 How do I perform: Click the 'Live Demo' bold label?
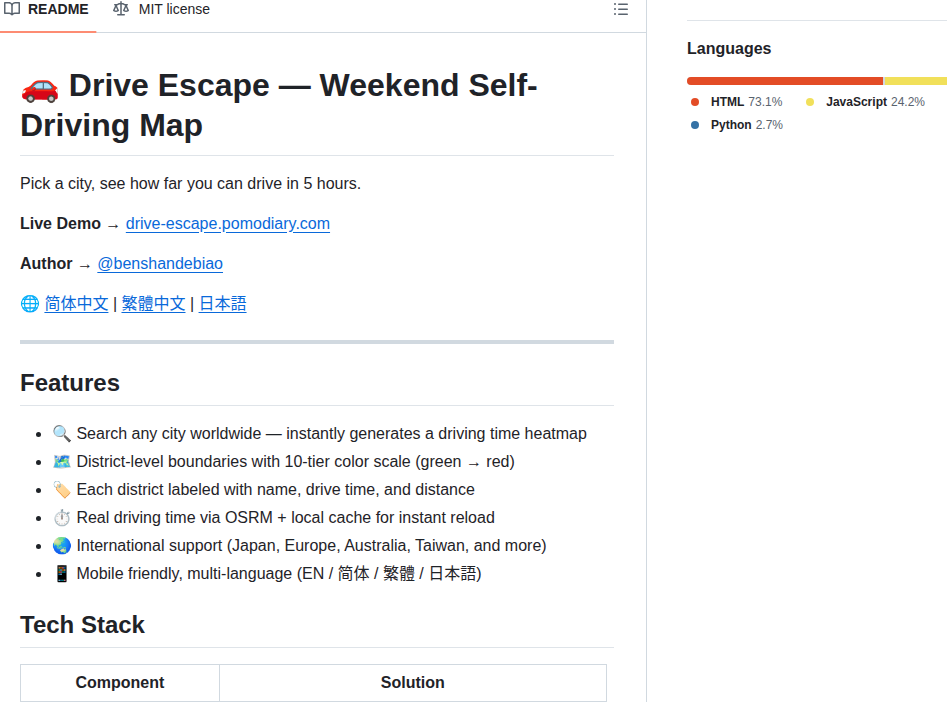point(60,224)
